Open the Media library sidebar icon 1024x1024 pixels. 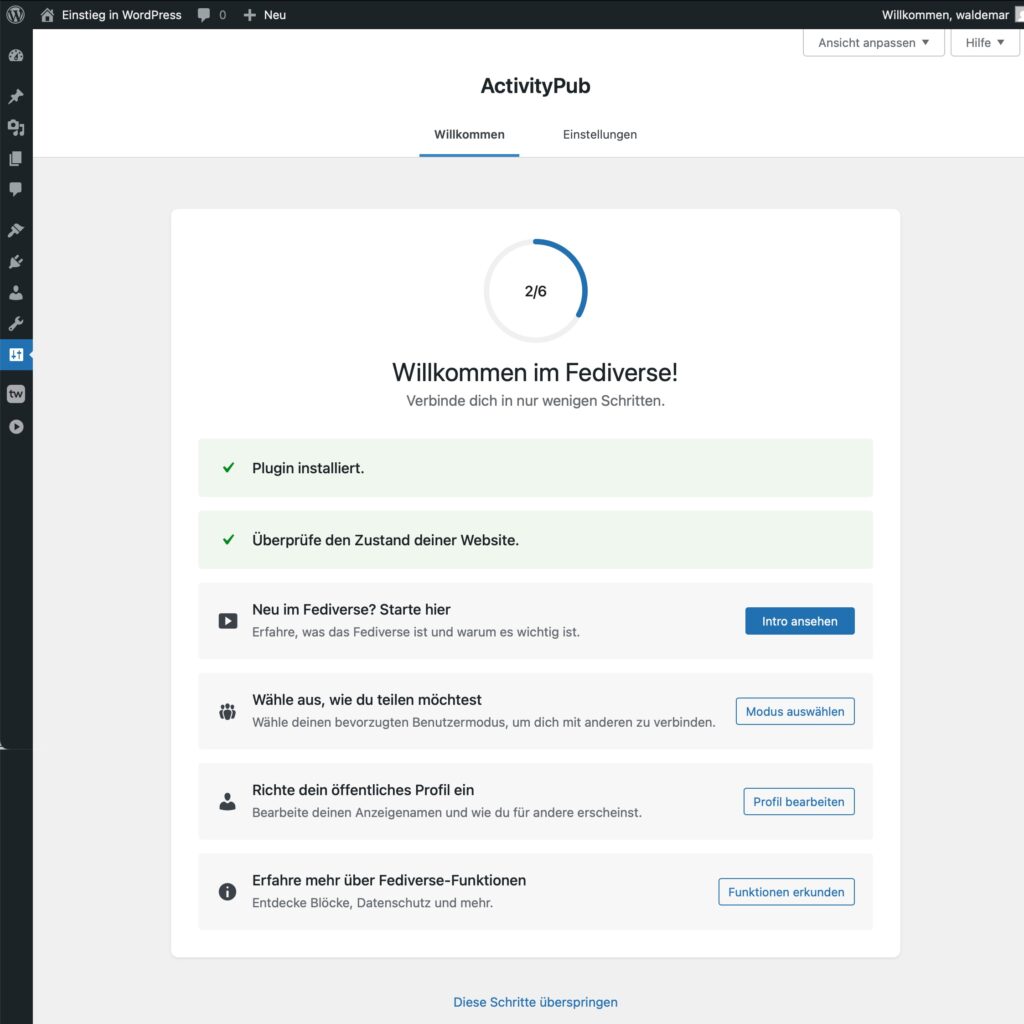coord(16,128)
